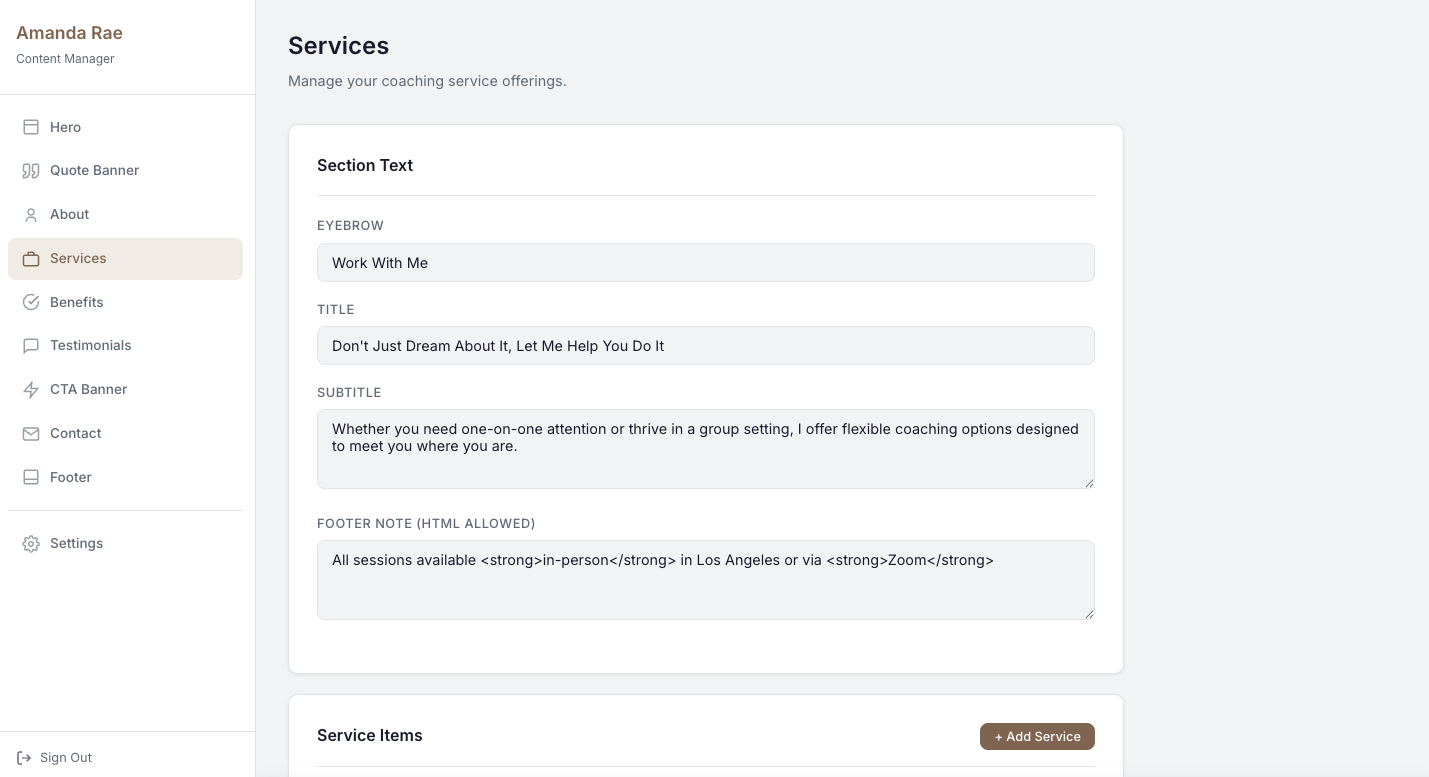Click the Footer Note HTML textarea
The image size is (1429, 777).
coord(705,580)
